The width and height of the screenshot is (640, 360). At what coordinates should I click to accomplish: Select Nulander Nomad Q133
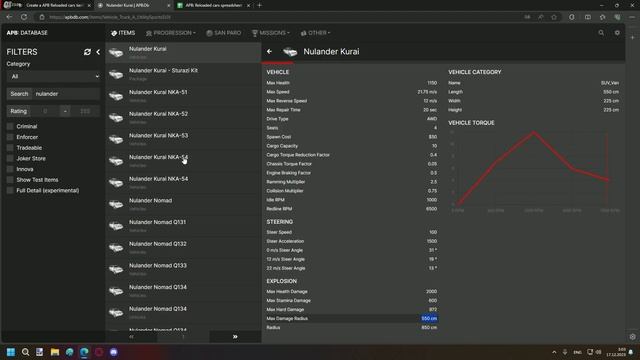tap(183, 269)
